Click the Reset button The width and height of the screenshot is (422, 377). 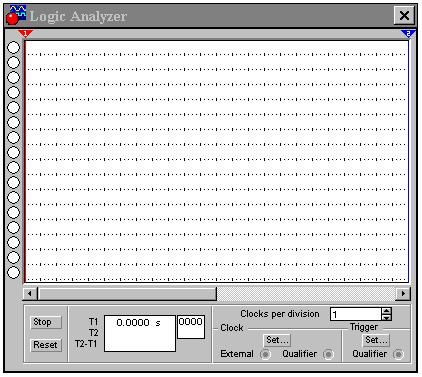[x=46, y=345]
